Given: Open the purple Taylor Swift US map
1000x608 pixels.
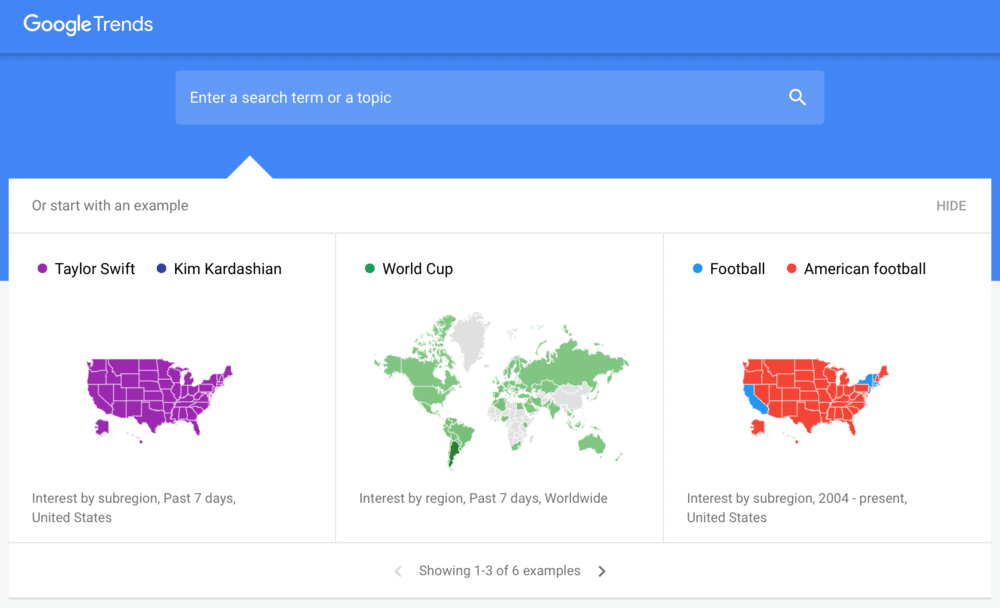Looking at the screenshot, I should (158, 395).
